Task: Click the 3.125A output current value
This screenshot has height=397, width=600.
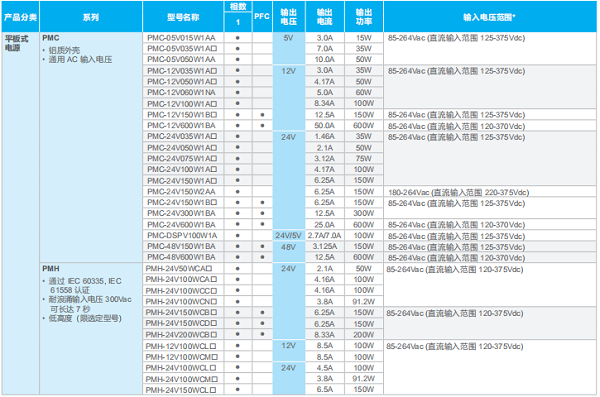Action: tap(324, 246)
